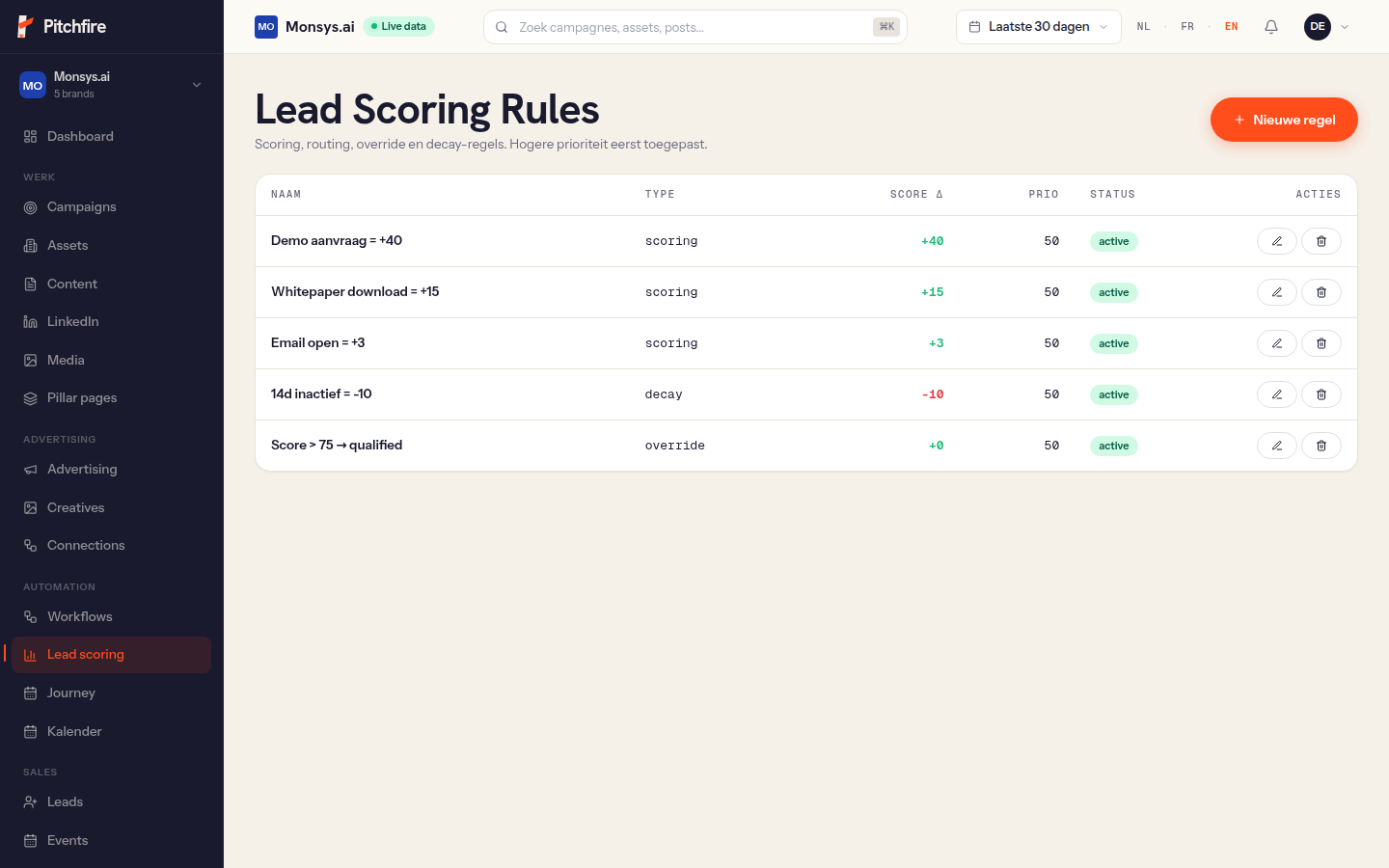Click the calendar icon in date picker

click(x=974, y=27)
